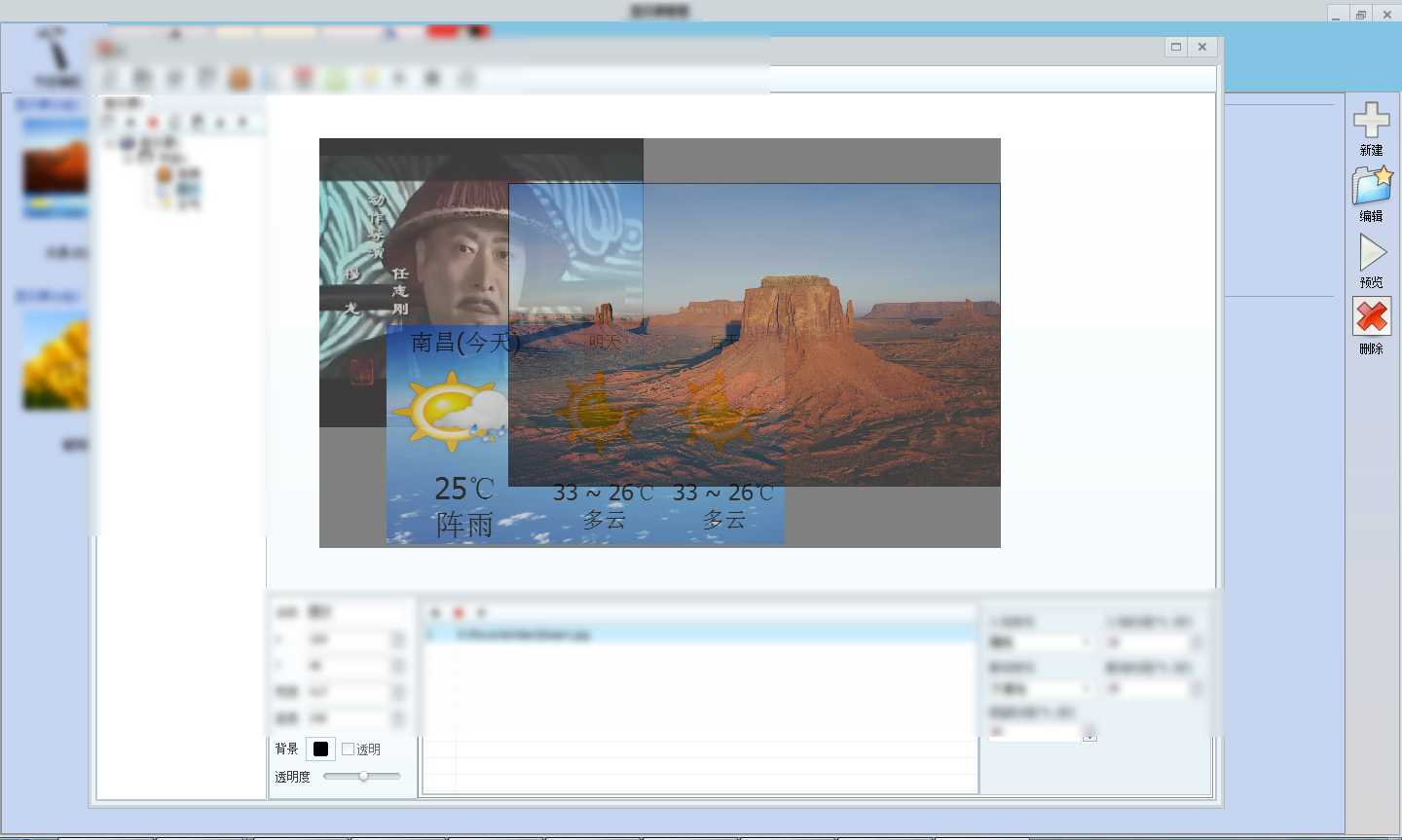Click the red icon in tree panel toolbar

tap(153, 122)
